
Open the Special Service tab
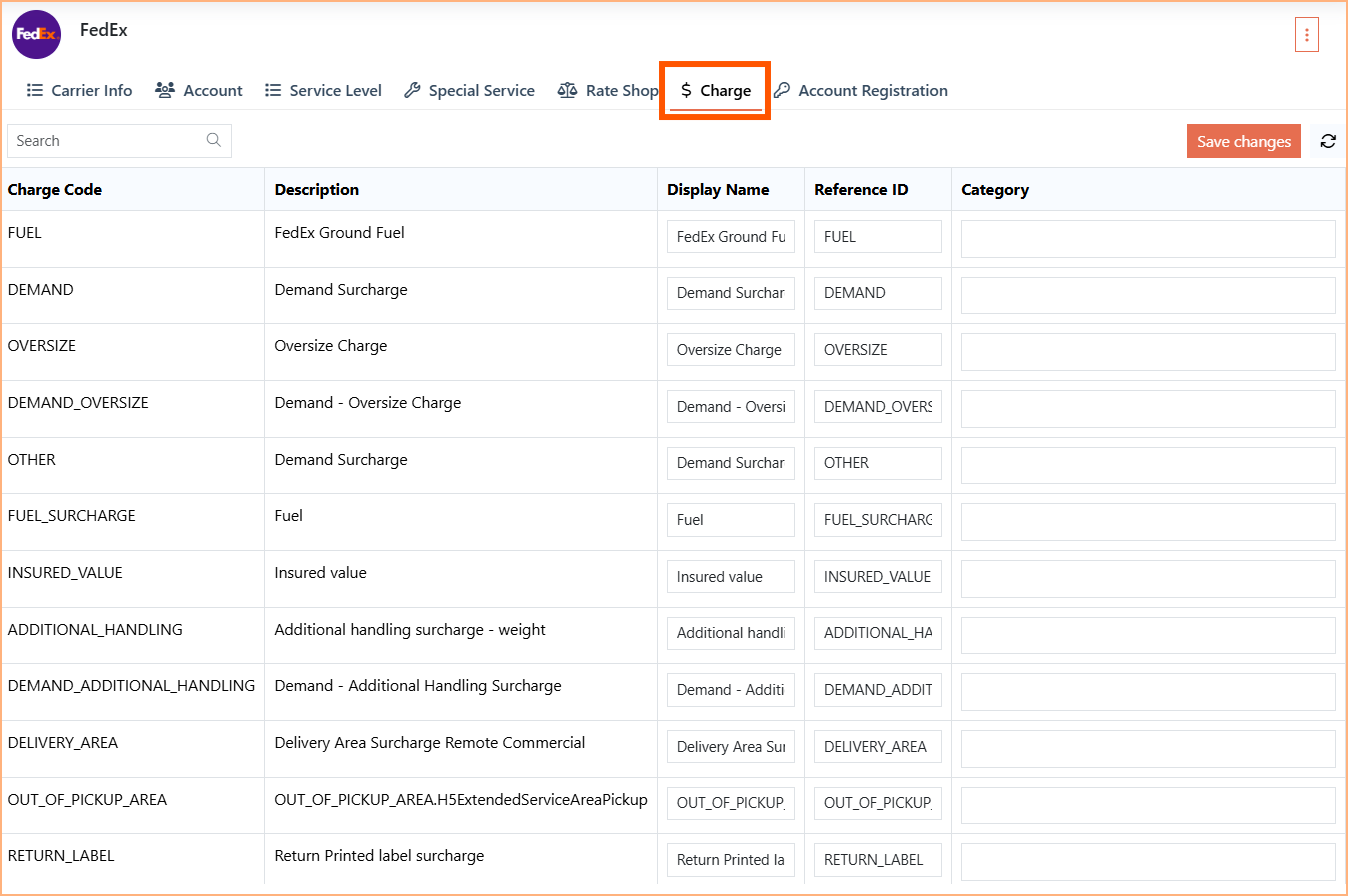coord(469,90)
